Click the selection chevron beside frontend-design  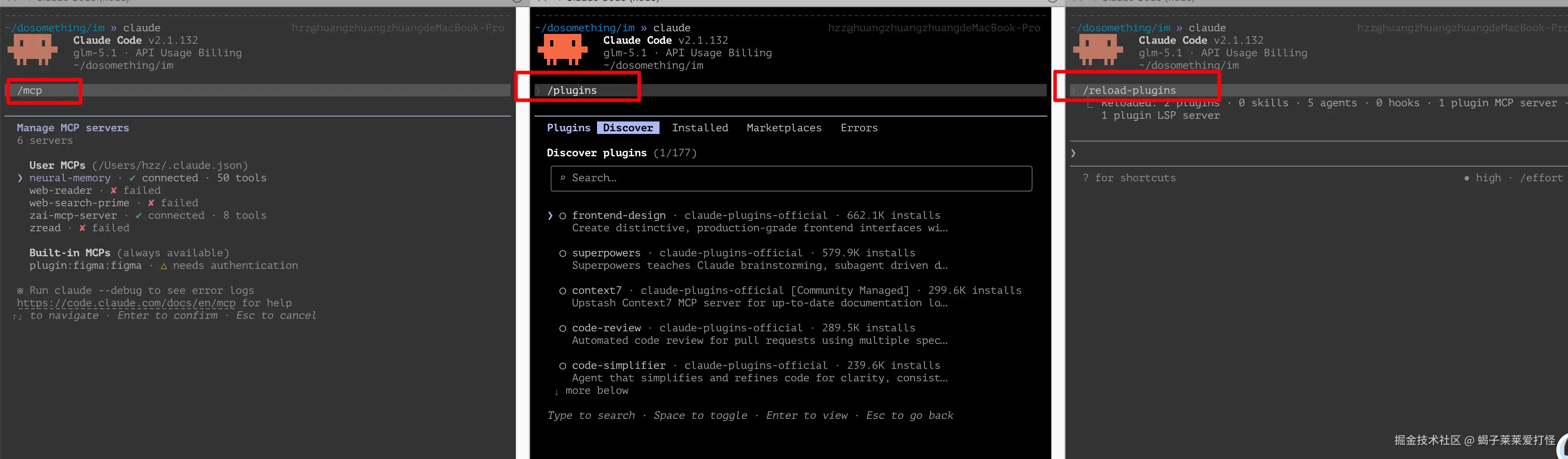click(550, 216)
